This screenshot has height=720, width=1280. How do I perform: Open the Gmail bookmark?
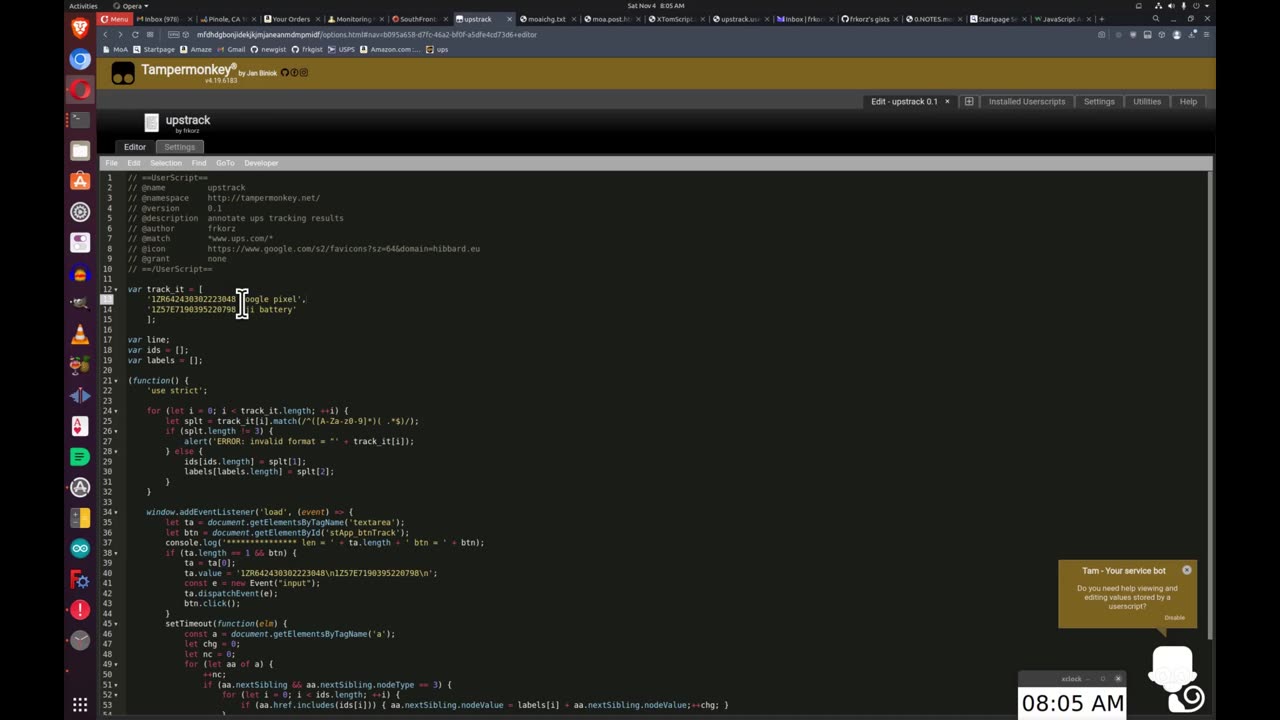[232, 49]
